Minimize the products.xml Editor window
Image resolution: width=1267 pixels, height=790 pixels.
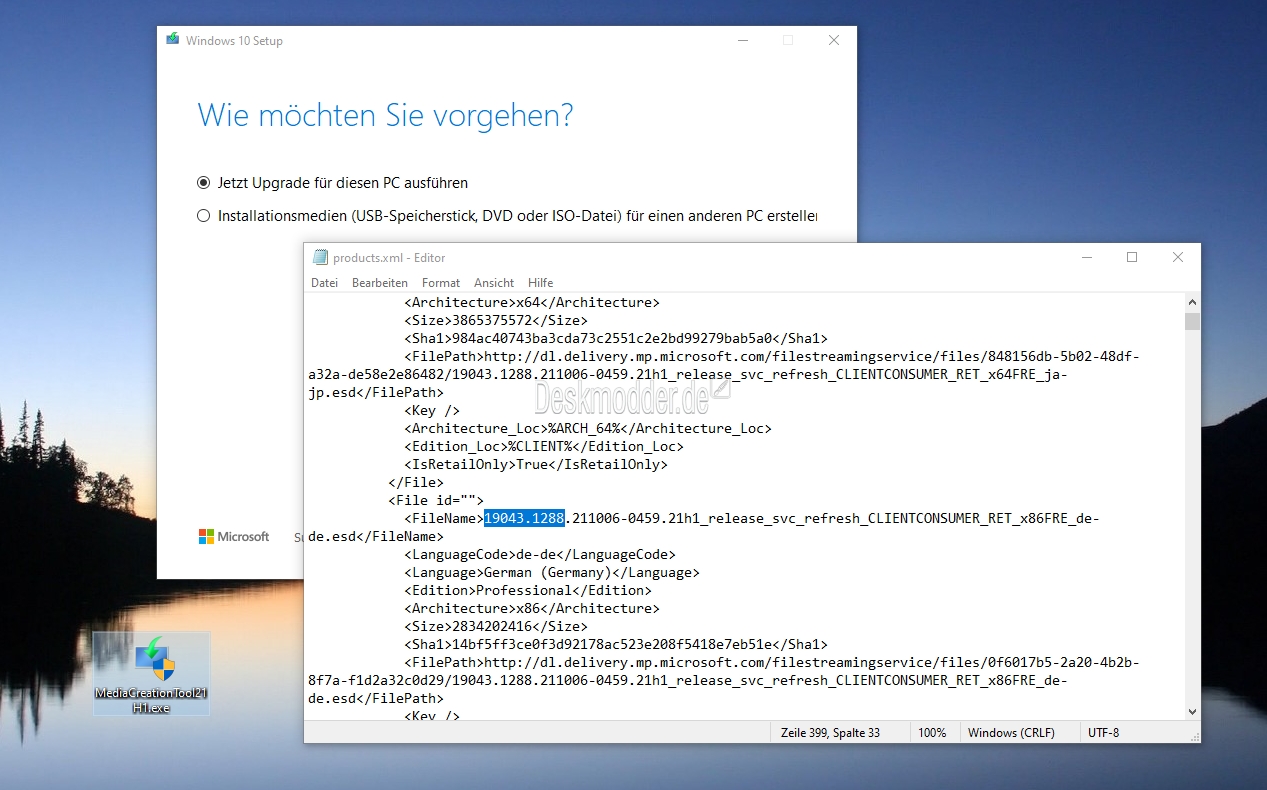[x=1086, y=257]
